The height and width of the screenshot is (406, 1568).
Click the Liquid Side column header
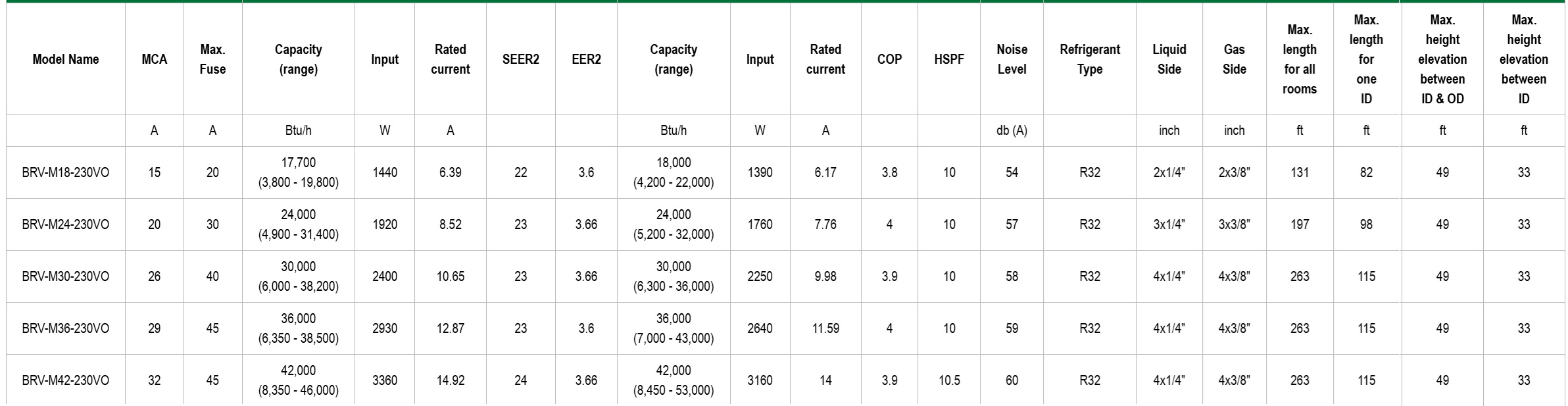click(x=1169, y=59)
